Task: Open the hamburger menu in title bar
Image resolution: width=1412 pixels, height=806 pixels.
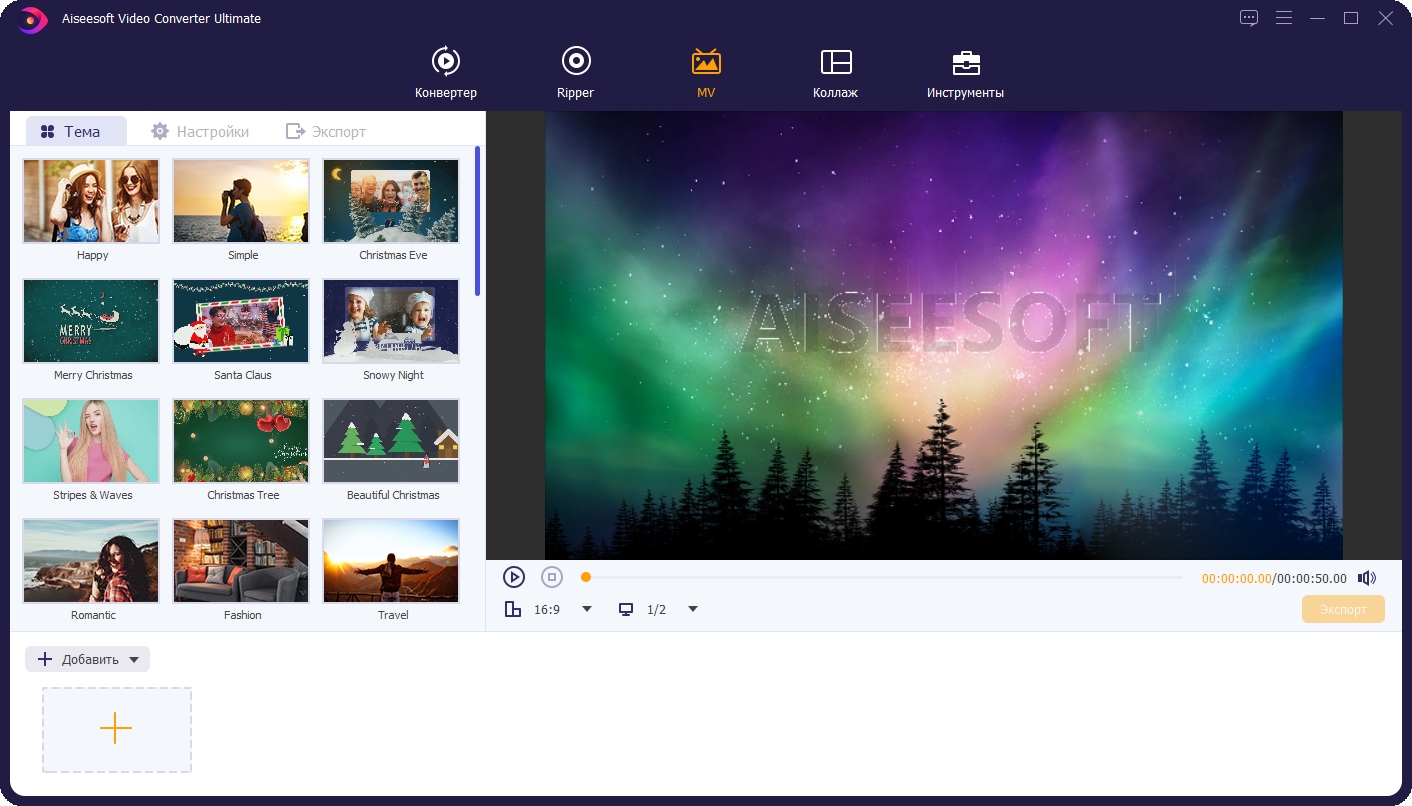Action: (x=1284, y=18)
